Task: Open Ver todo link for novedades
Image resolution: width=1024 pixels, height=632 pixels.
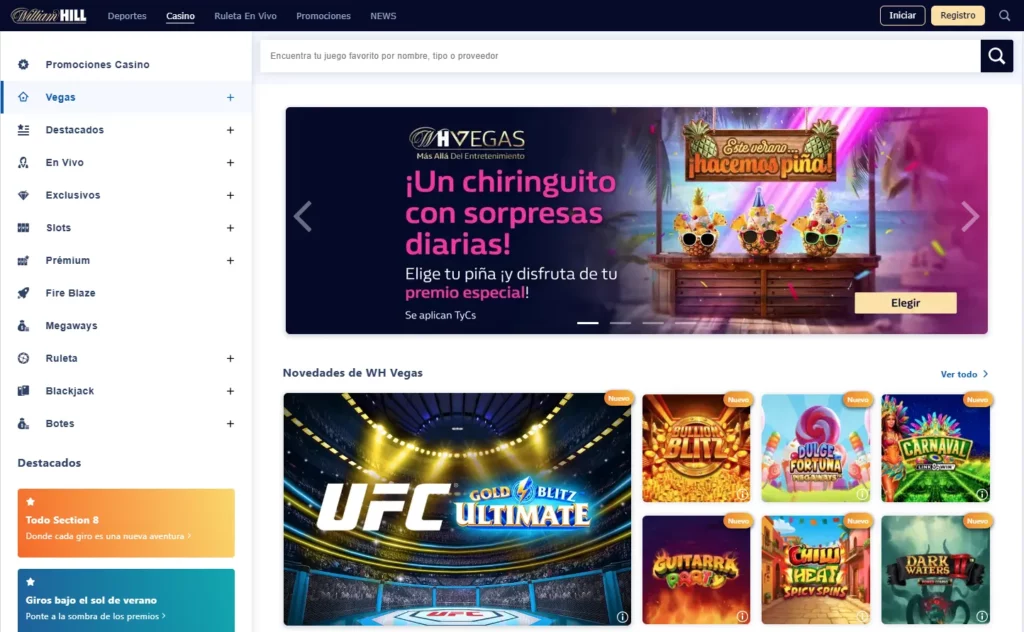Action: (x=964, y=374)
